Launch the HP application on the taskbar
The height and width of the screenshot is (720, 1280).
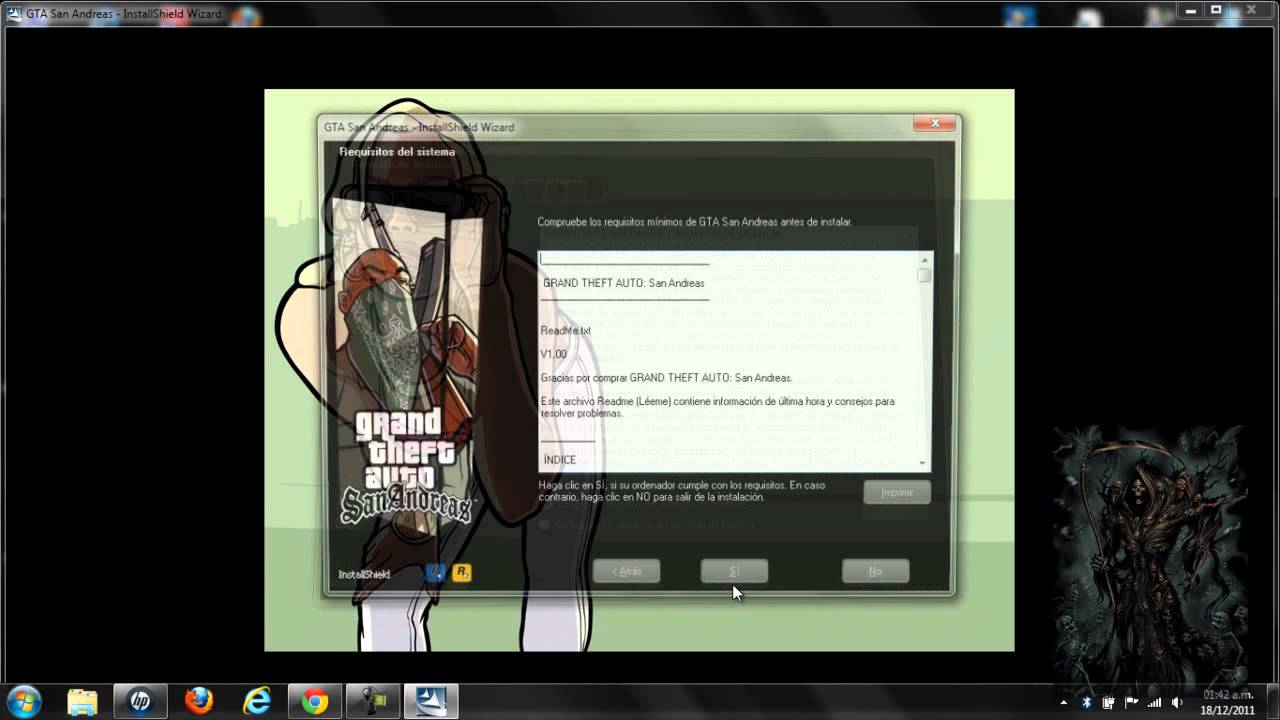pos(140,701)
